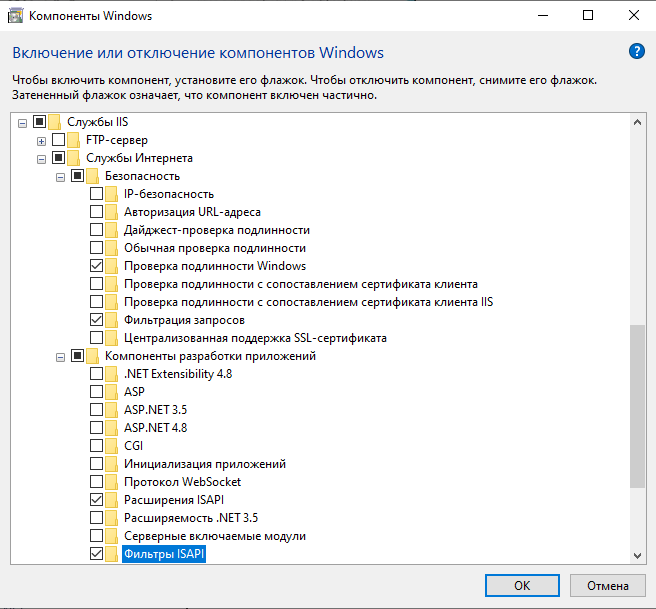
Task: Check the IP-безопасность checkbox
Action: [96, 194]
